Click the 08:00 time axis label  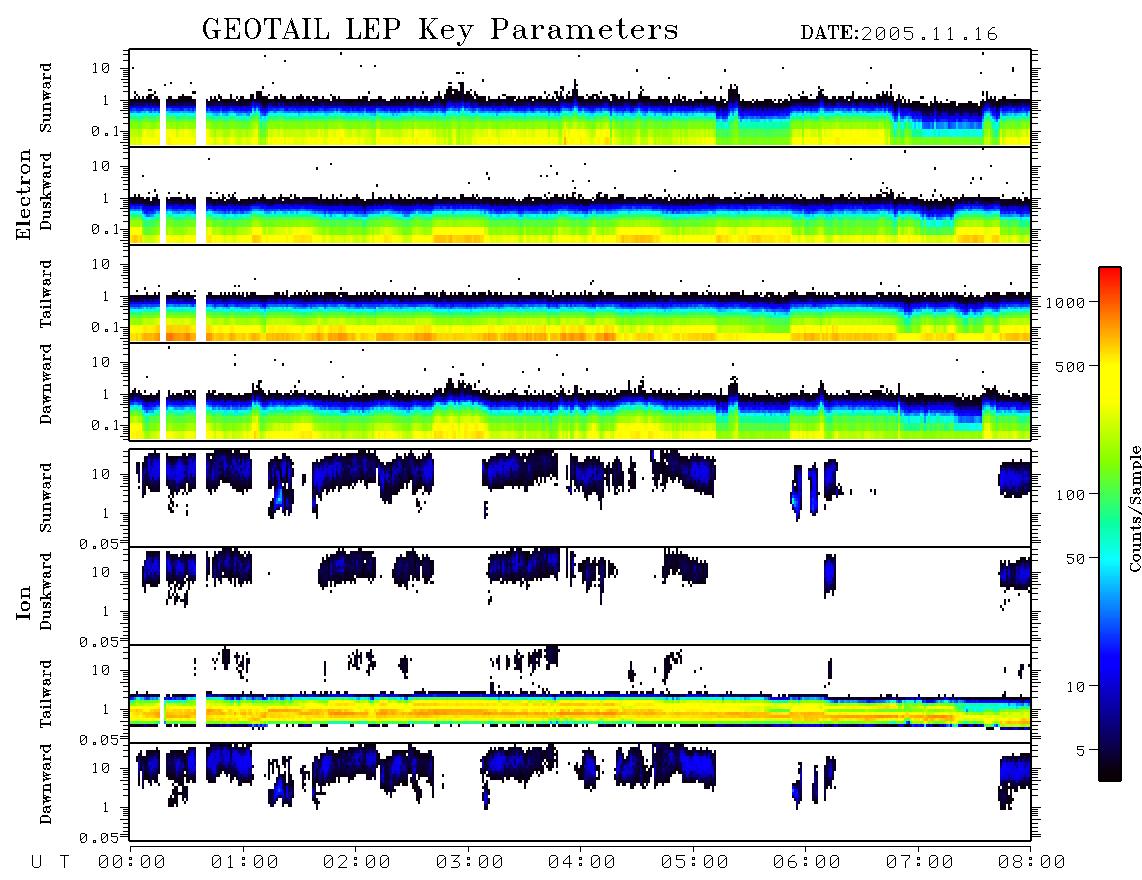point(1031,862)
